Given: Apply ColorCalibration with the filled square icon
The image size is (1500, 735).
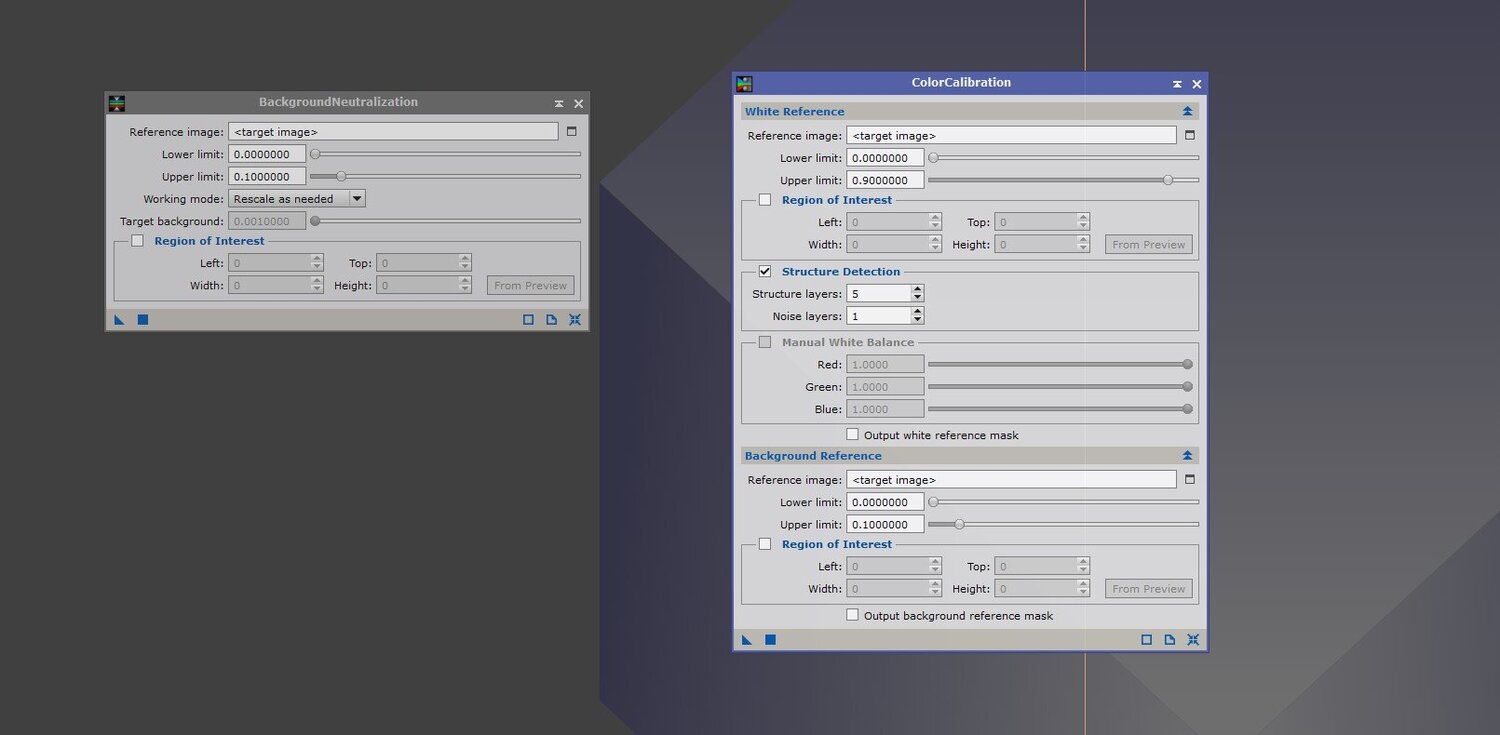Looking at the screenshot, I should click(770, 640).
